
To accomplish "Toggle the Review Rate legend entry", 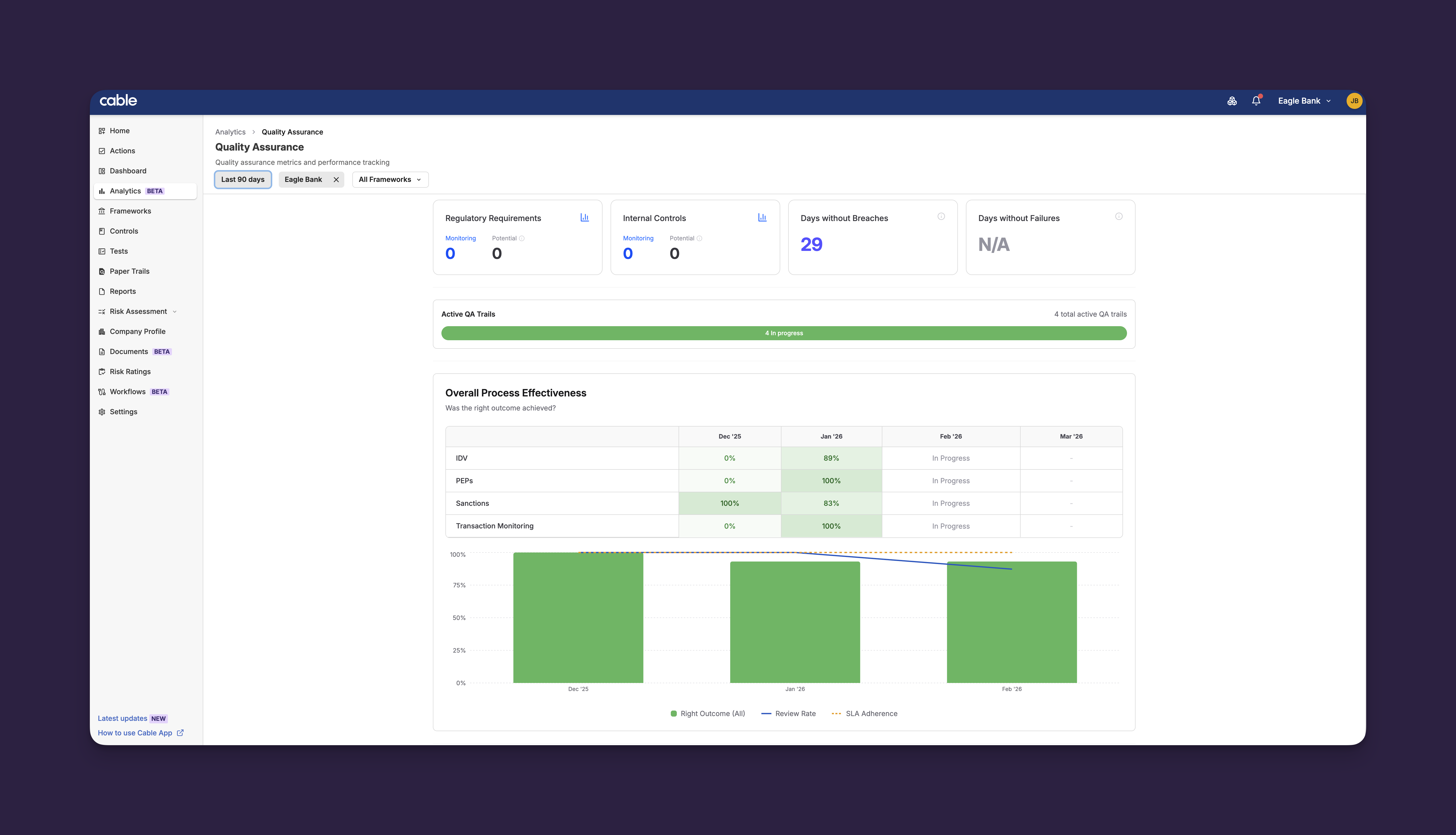I will (x=788, y=714).
